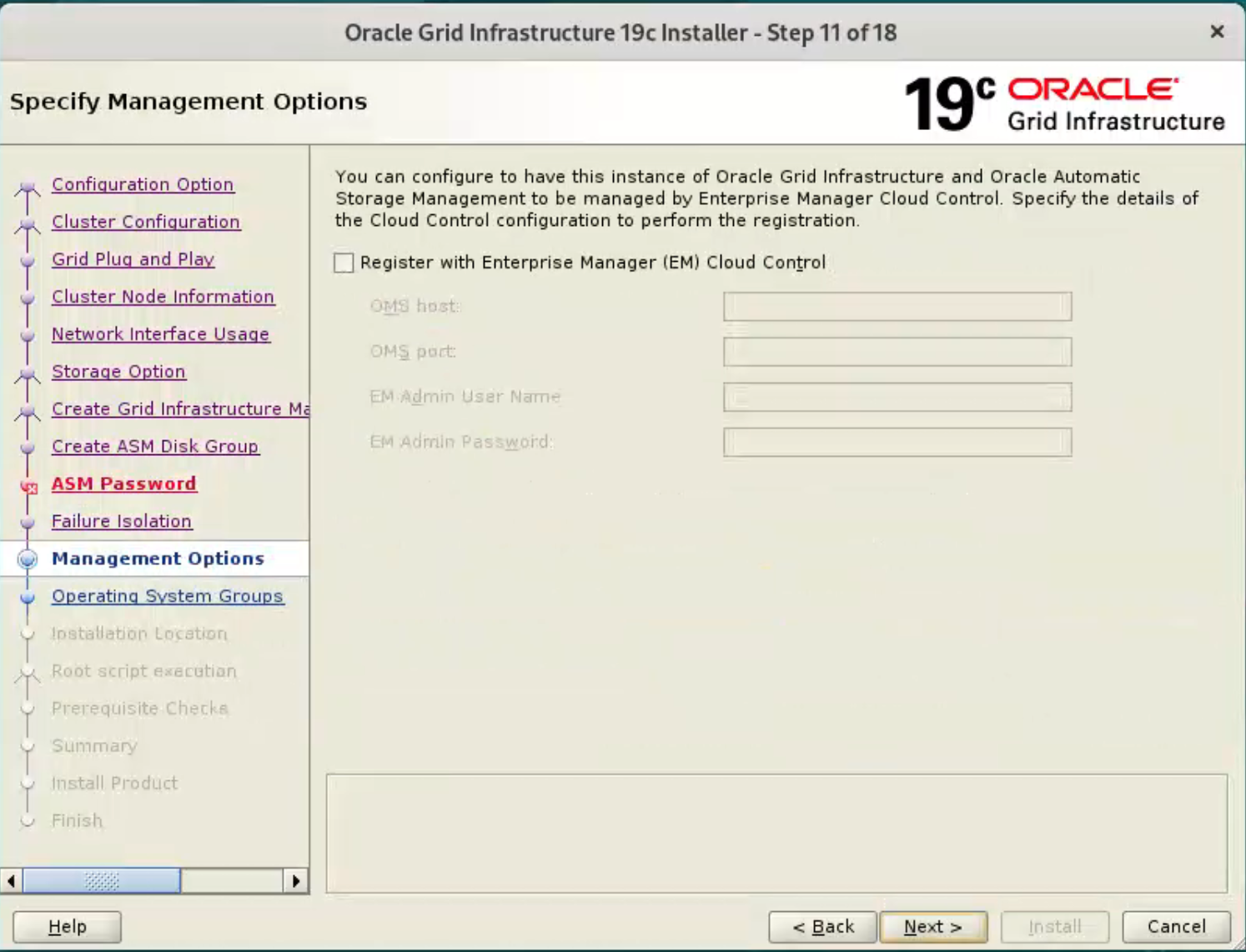Jump to Cluster Node Information step
This screenshot has width=1246, height=952.
[x=163, y=297]
